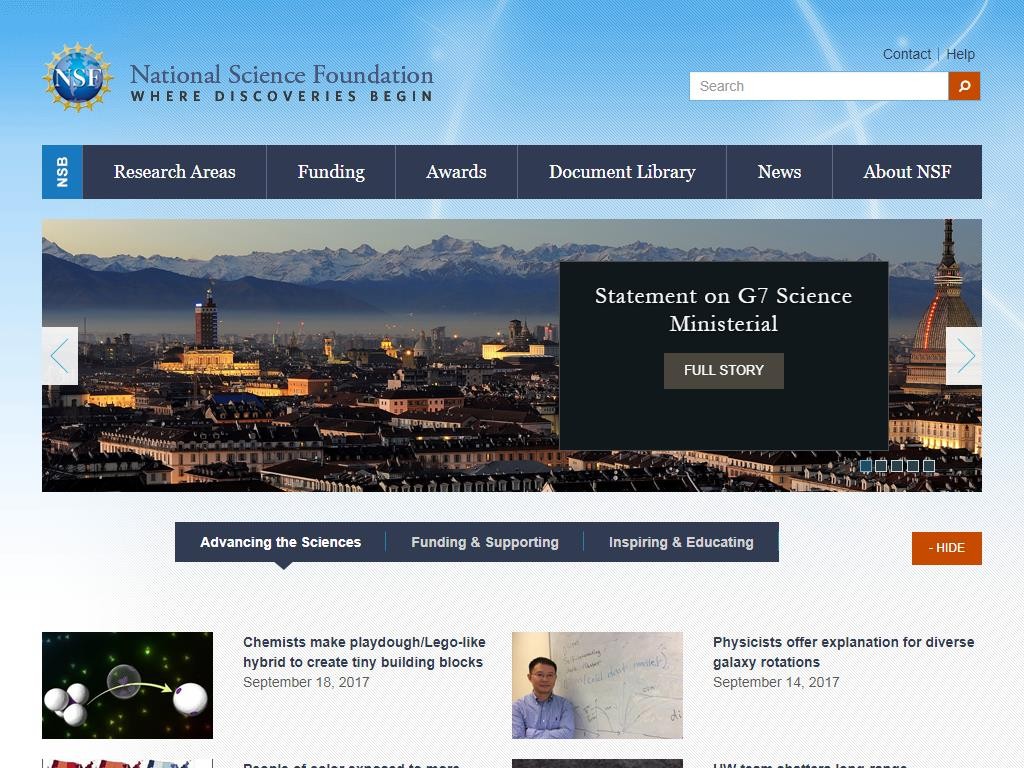1024x768 pixels.
Task: Switch to Inspiring & Educating tab
Action: coord(681,542)
